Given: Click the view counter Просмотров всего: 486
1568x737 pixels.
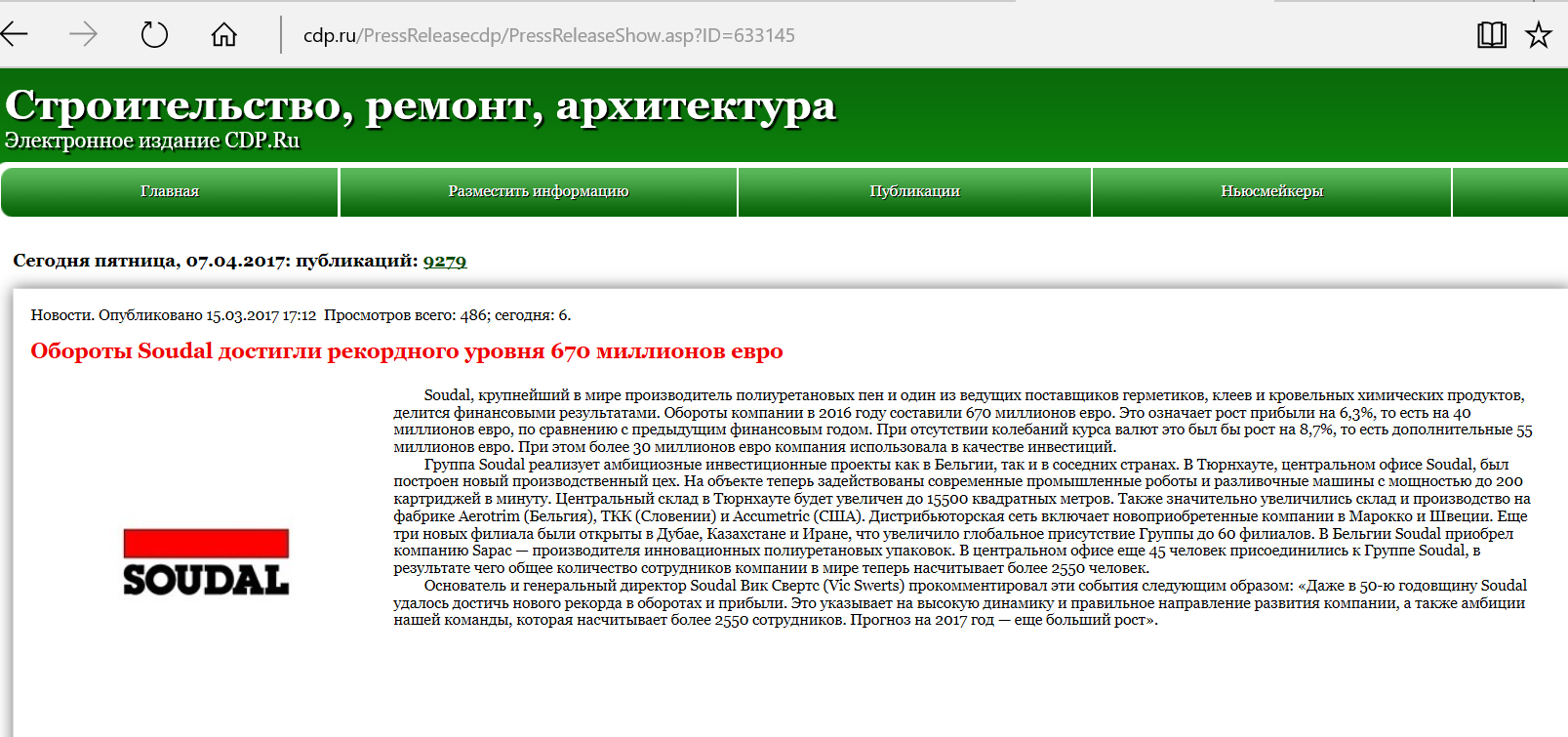Looking at the screenshot, I should click(x=406, y=315).
